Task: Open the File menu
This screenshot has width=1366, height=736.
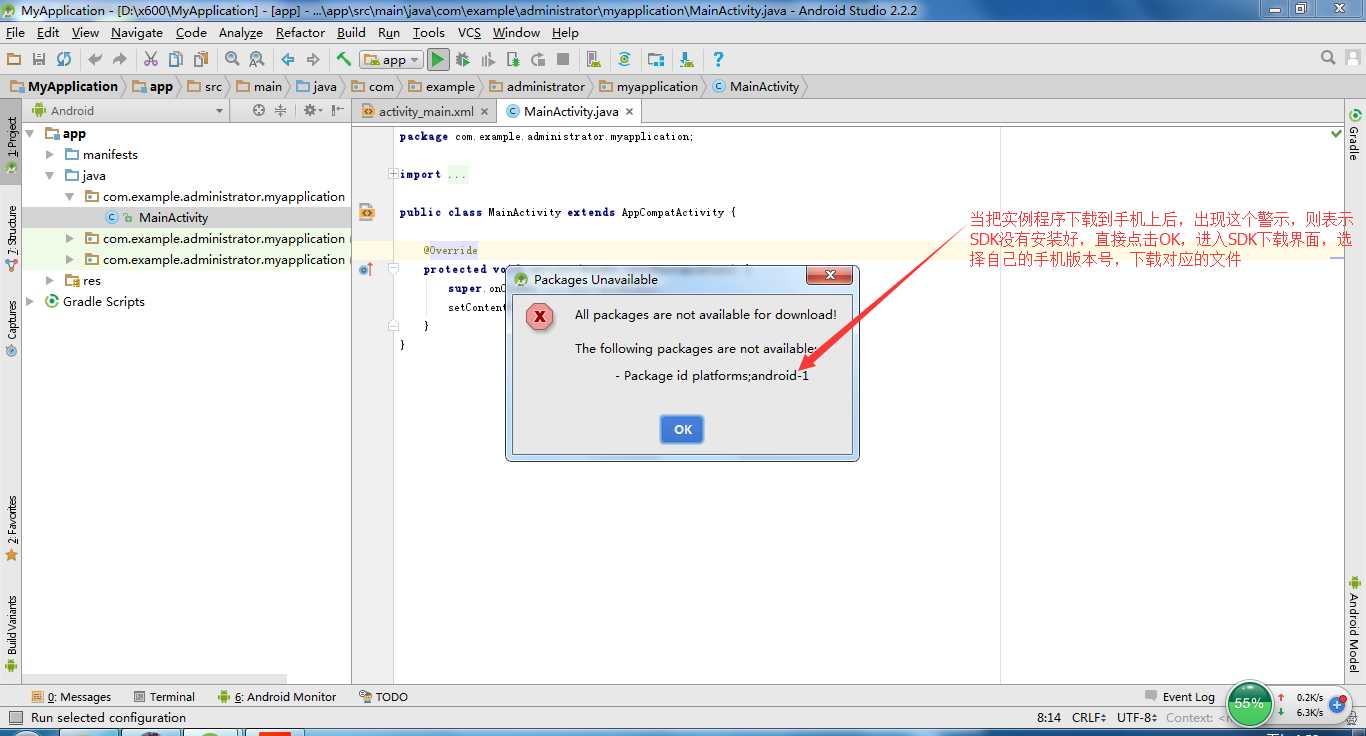Action: click(15, 33)
